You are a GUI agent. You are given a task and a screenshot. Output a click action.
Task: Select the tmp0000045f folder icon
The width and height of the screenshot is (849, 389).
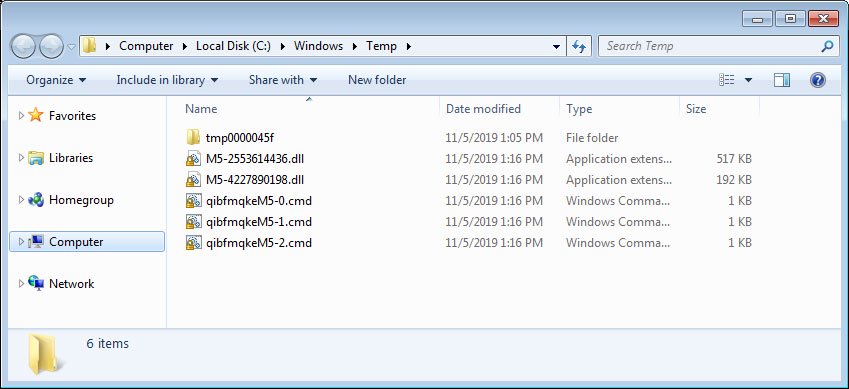(x=193, y=138)
